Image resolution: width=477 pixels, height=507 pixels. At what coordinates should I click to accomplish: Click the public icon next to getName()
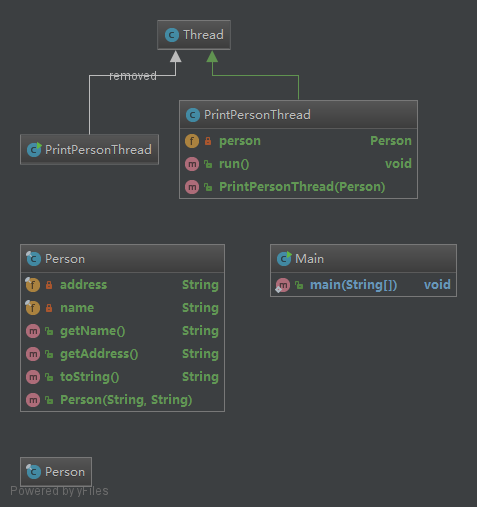pyautogui.click(x=49, y=331)
